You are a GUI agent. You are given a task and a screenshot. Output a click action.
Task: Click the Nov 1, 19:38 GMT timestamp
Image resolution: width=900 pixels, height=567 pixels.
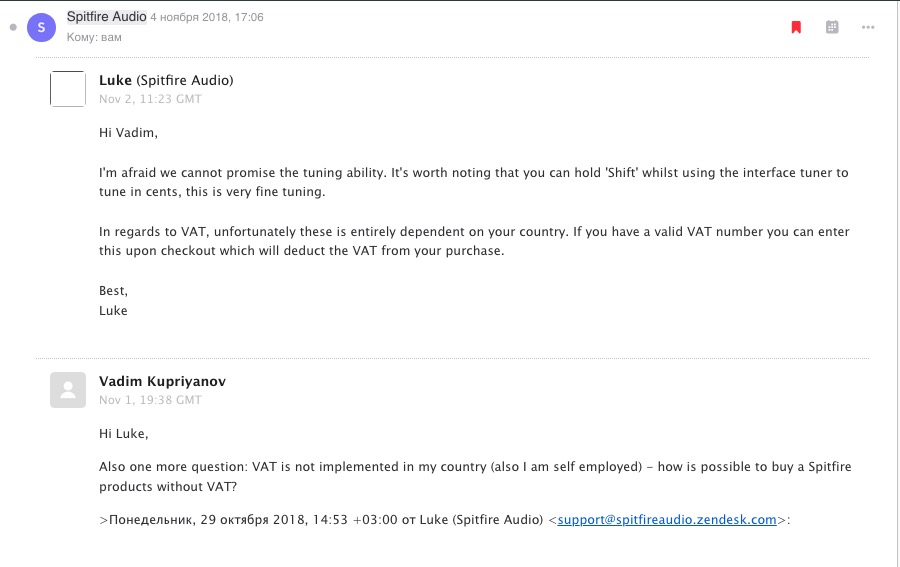[x=150, y=400]
